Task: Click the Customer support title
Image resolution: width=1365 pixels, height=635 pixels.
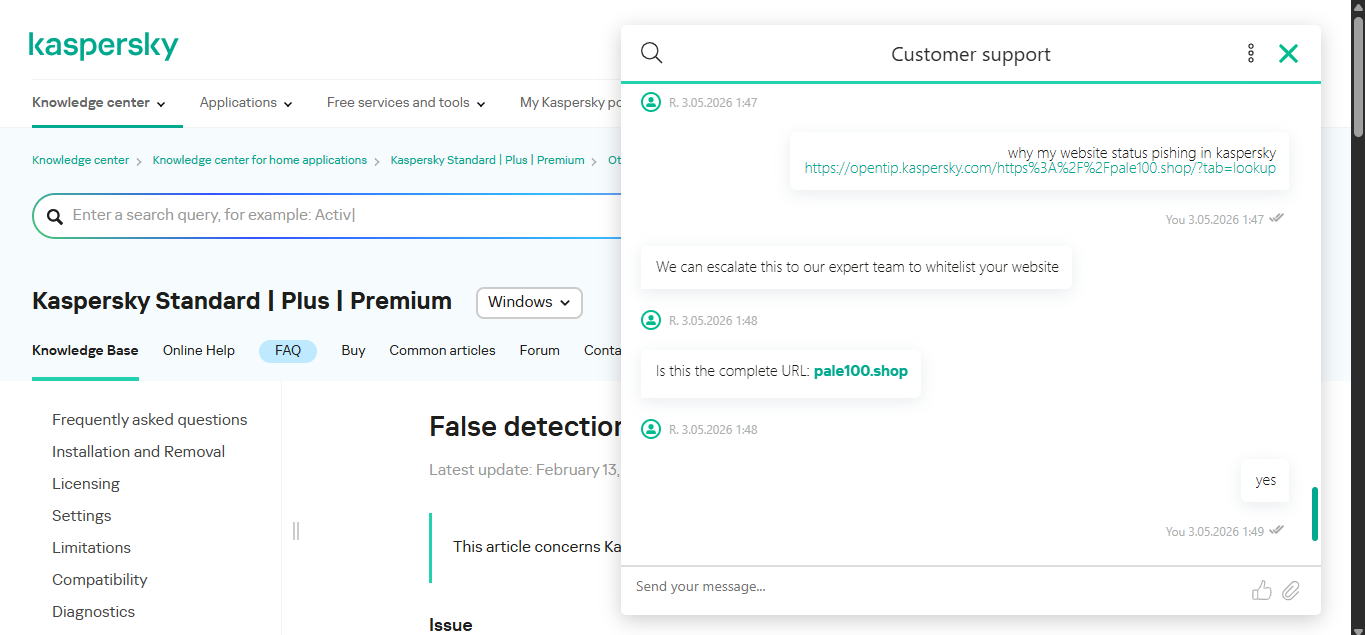Action: point(971,54)
